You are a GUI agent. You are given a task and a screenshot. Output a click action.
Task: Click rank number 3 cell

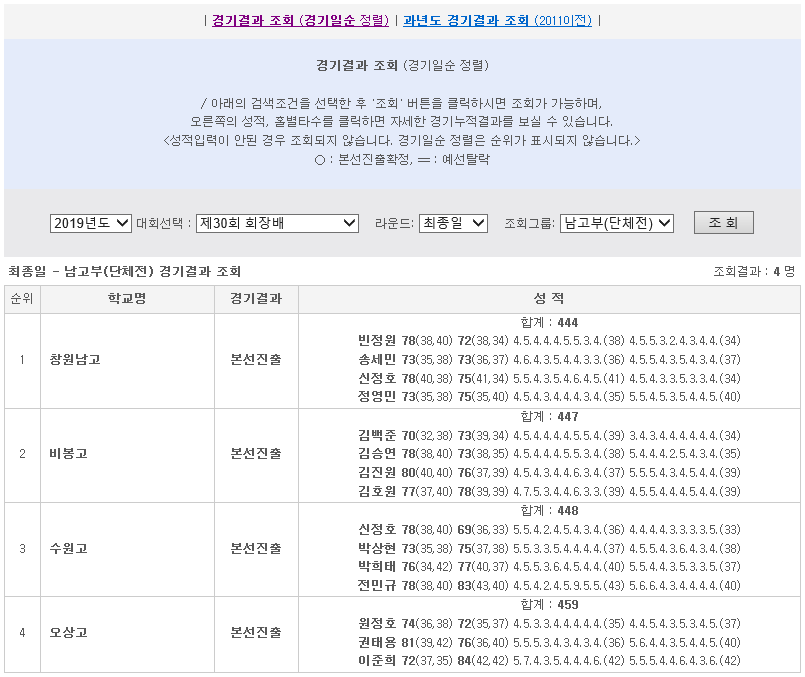tap(22, 549)
